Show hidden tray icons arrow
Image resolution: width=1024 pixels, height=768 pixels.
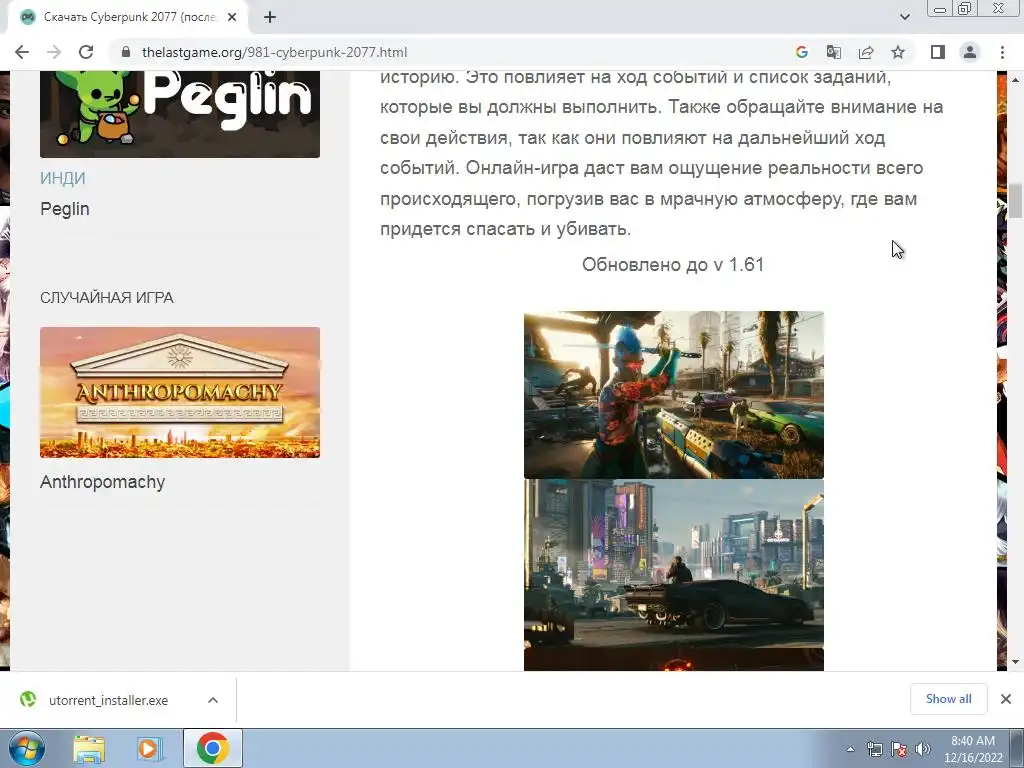(x=850, y=750)
